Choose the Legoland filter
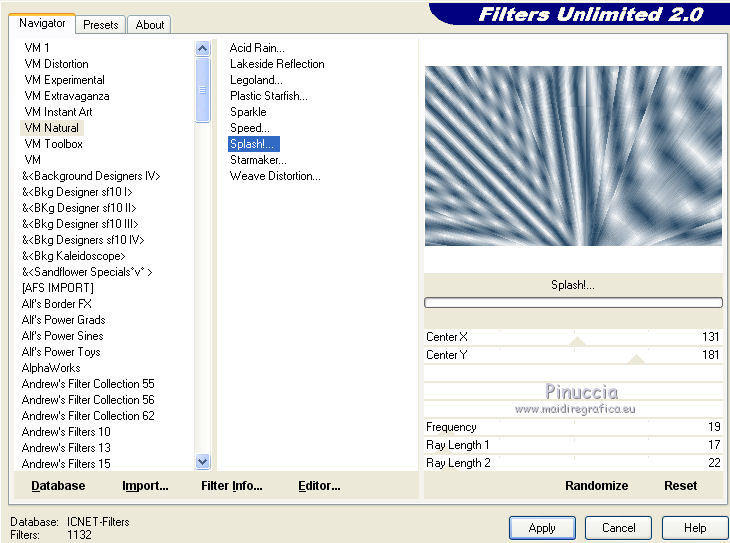This screenshot has height=543, width=730. pos(256,80)
